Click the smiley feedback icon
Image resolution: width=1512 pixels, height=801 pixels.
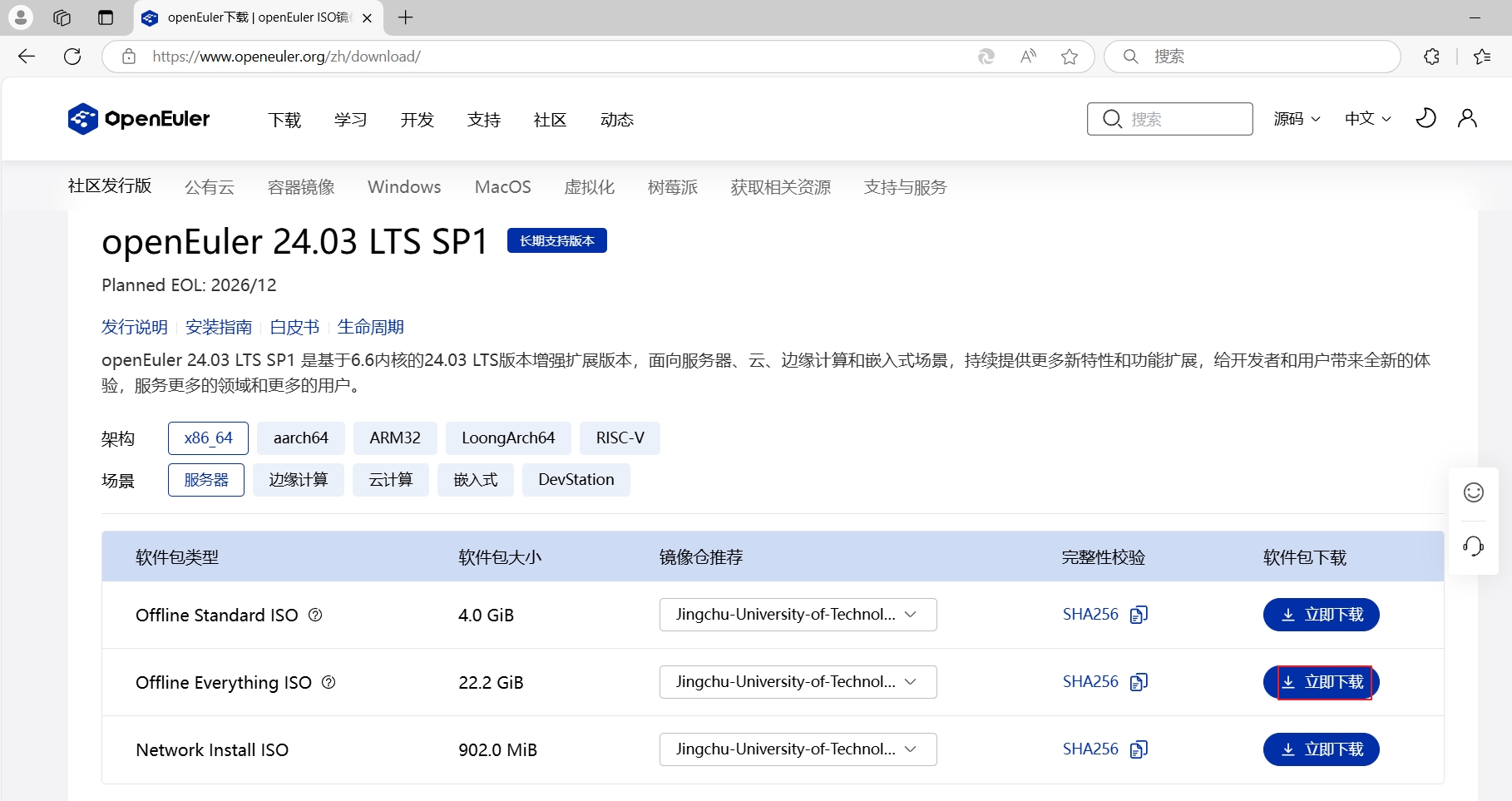click(x=1474, y=492)
